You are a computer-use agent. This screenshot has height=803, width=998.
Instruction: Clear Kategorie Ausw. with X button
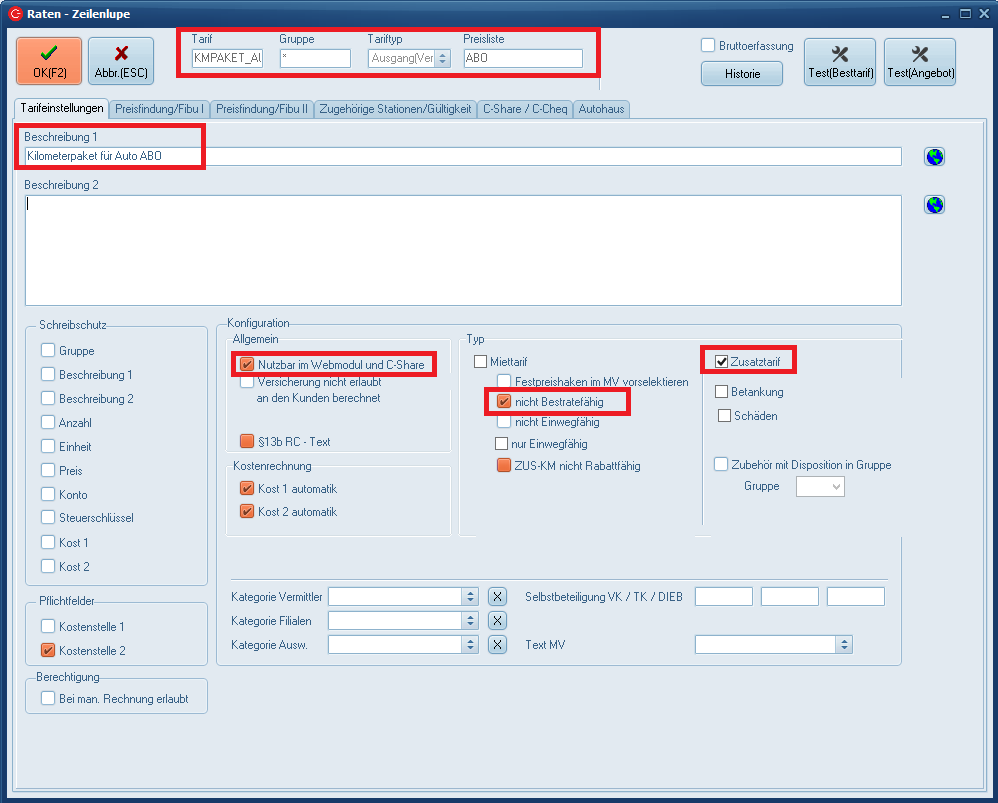point(497,644)
